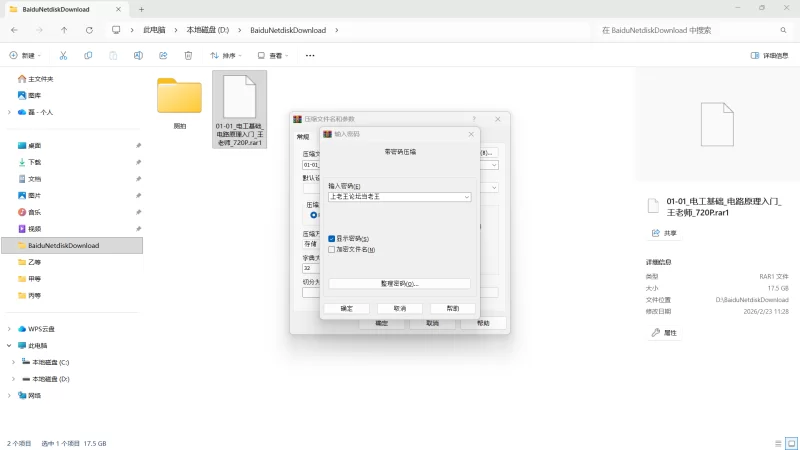Image resolution: width=800 pixels, height=450 pixels.
Task: Click the Cut scissors icon in toolbar
Action: point(63,56)
